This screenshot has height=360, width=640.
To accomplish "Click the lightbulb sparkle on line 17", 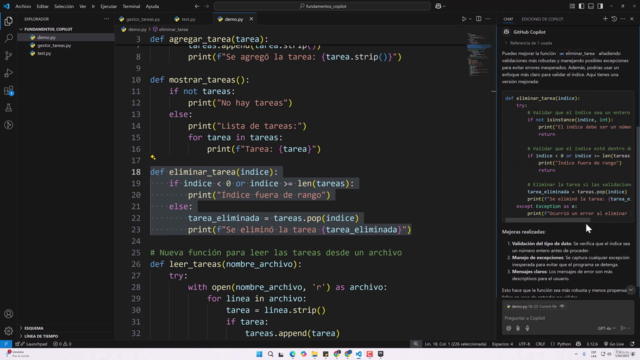I will coord(153,157).
